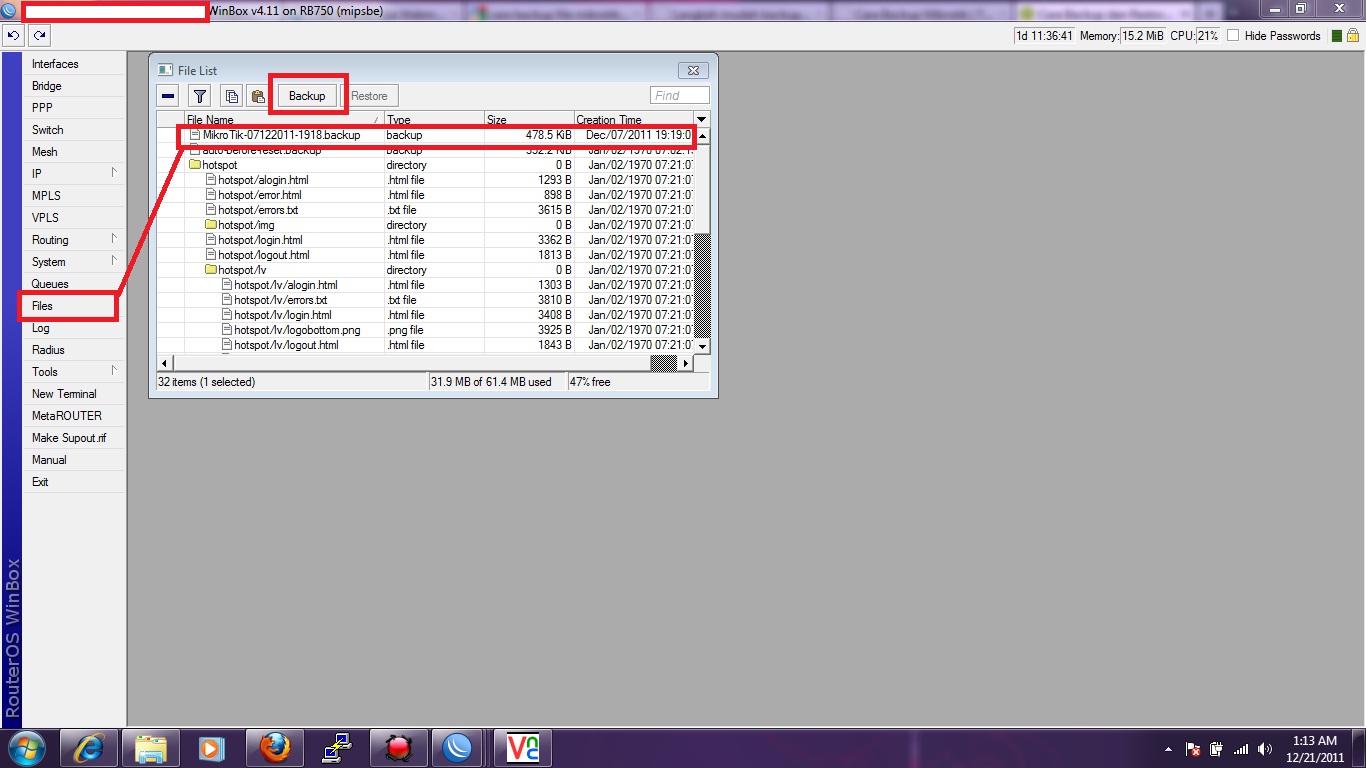Open the MetaROUTER menu
This screenshot has width=1366, height=768.
(74, 416)
